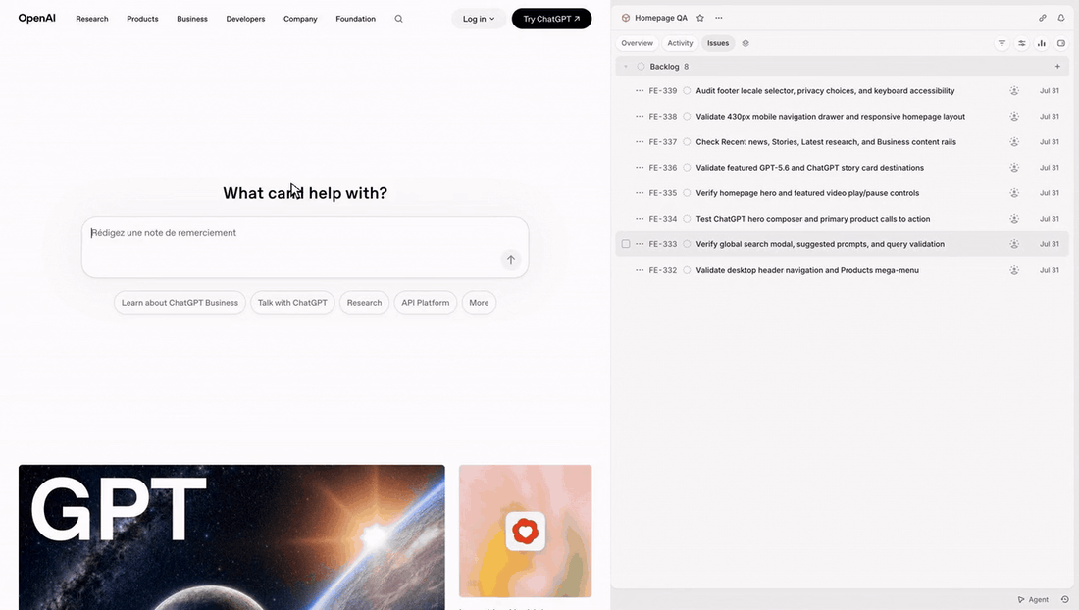Focus the ChatGPT prompt input box
This screenshot has width=1079, height=610.
(x=305, y=247)
